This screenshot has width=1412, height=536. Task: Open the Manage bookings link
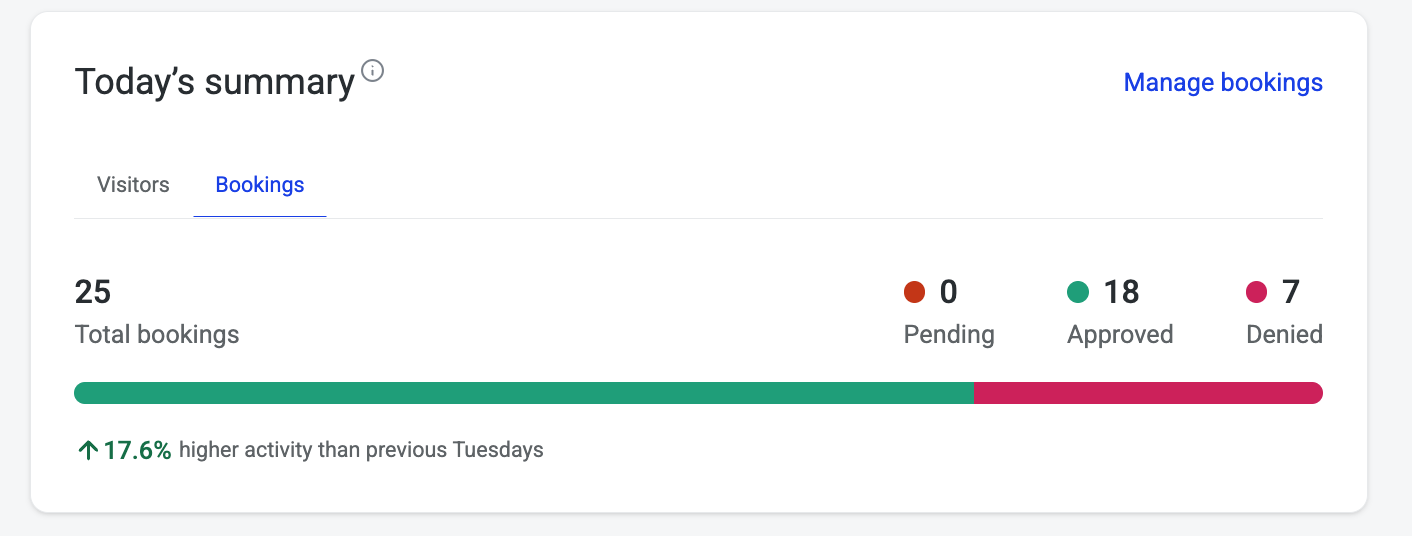(1223, 83)
